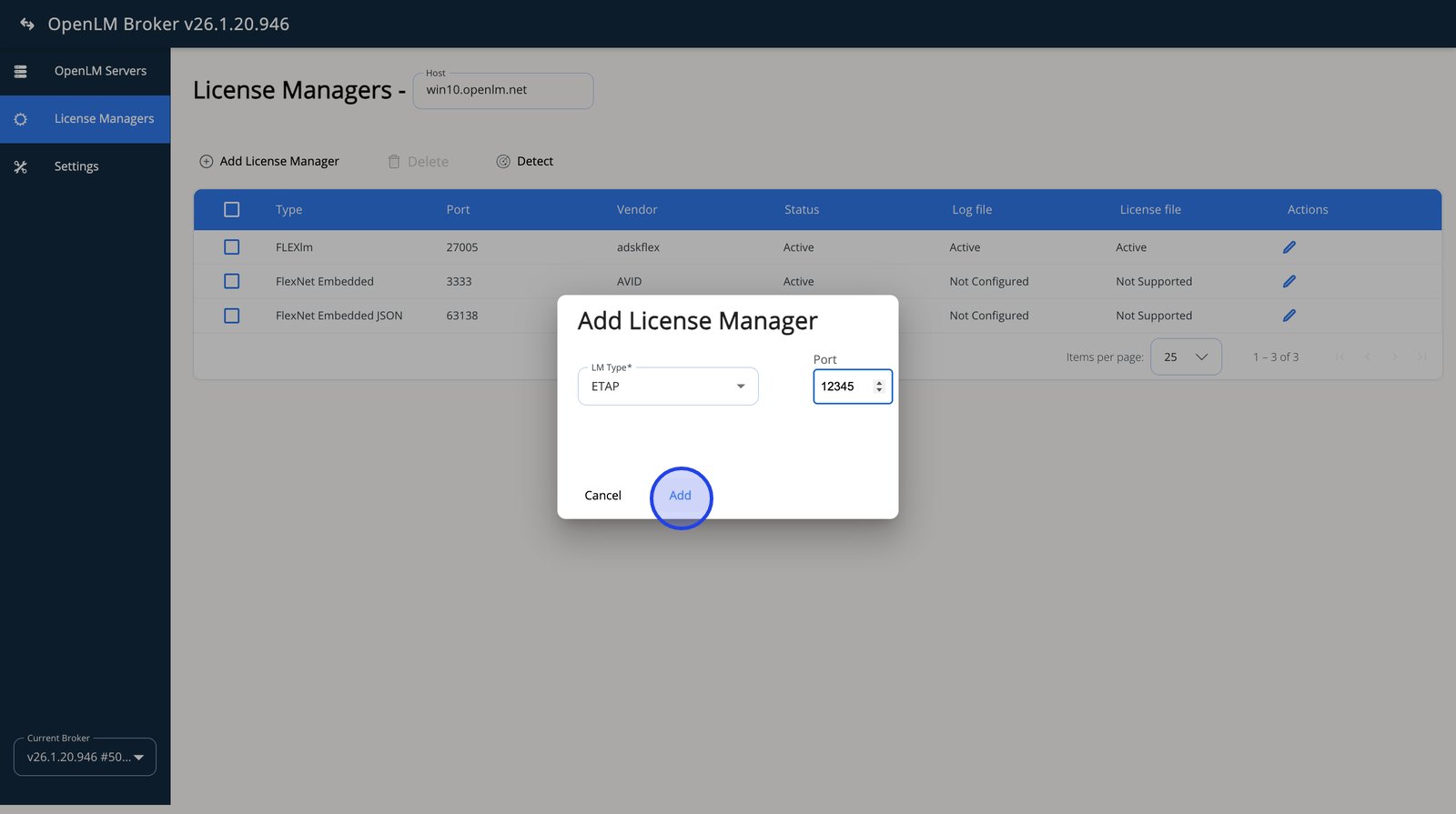Click edit pencil for FLEXlm row
The width and height of the screenshot is (1456, 814).
tap(1289, 247)
